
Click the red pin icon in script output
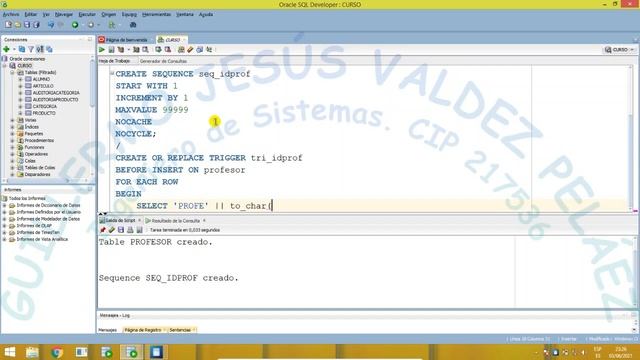(102, 230)
